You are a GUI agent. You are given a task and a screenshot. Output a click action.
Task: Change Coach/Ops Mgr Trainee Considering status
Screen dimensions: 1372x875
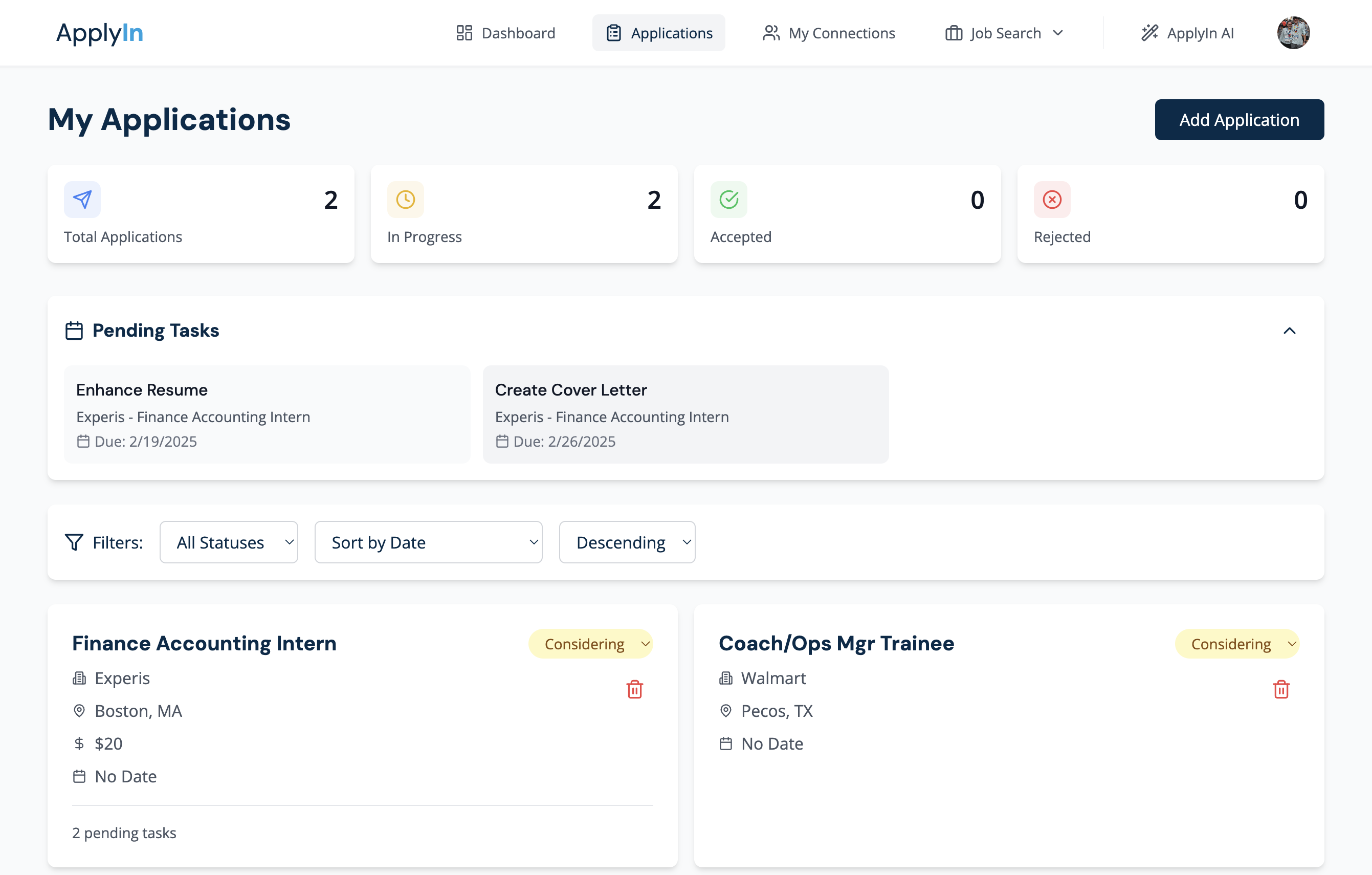(1237, 644)
